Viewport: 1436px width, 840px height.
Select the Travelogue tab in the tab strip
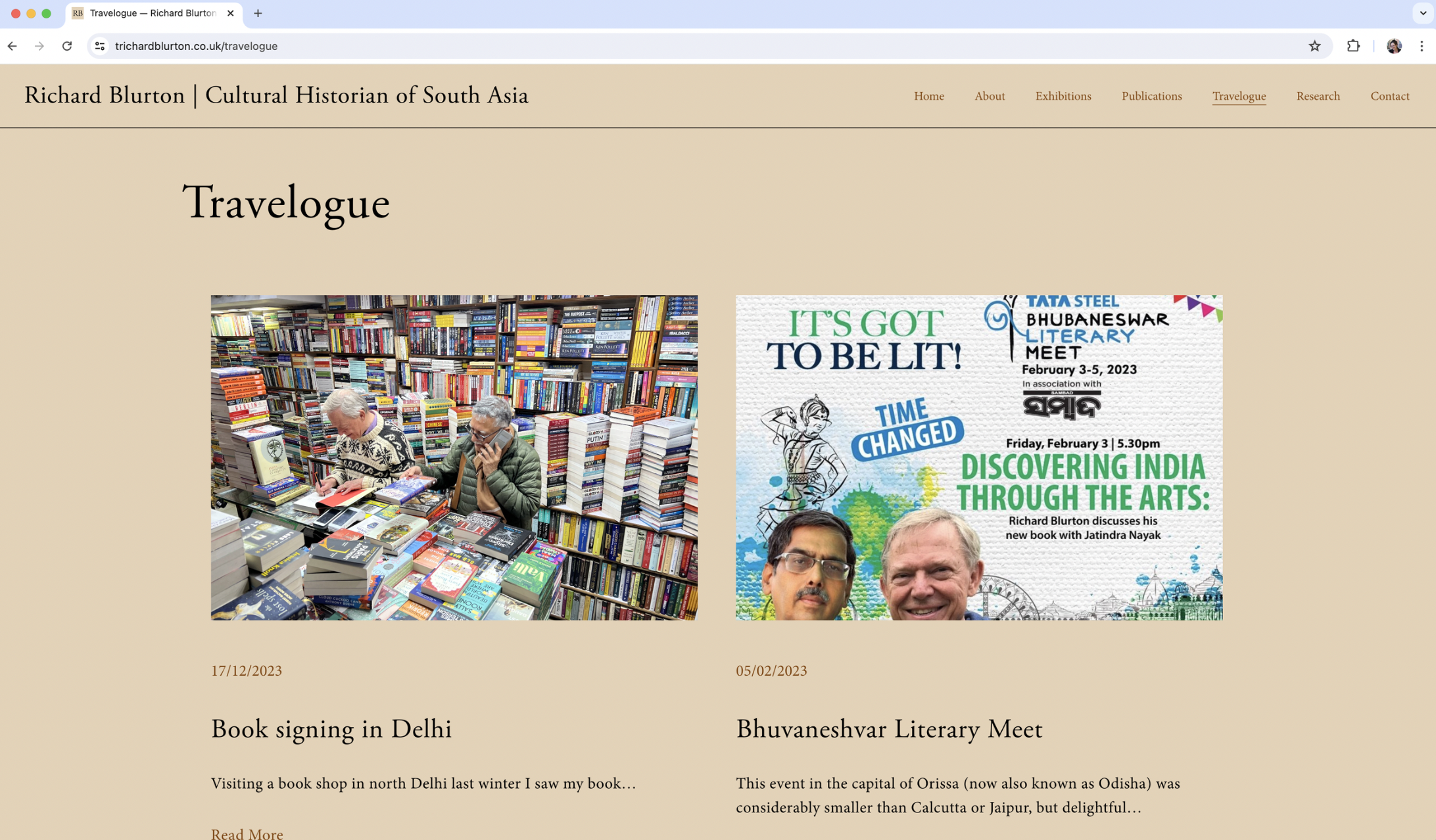[151, 13]
